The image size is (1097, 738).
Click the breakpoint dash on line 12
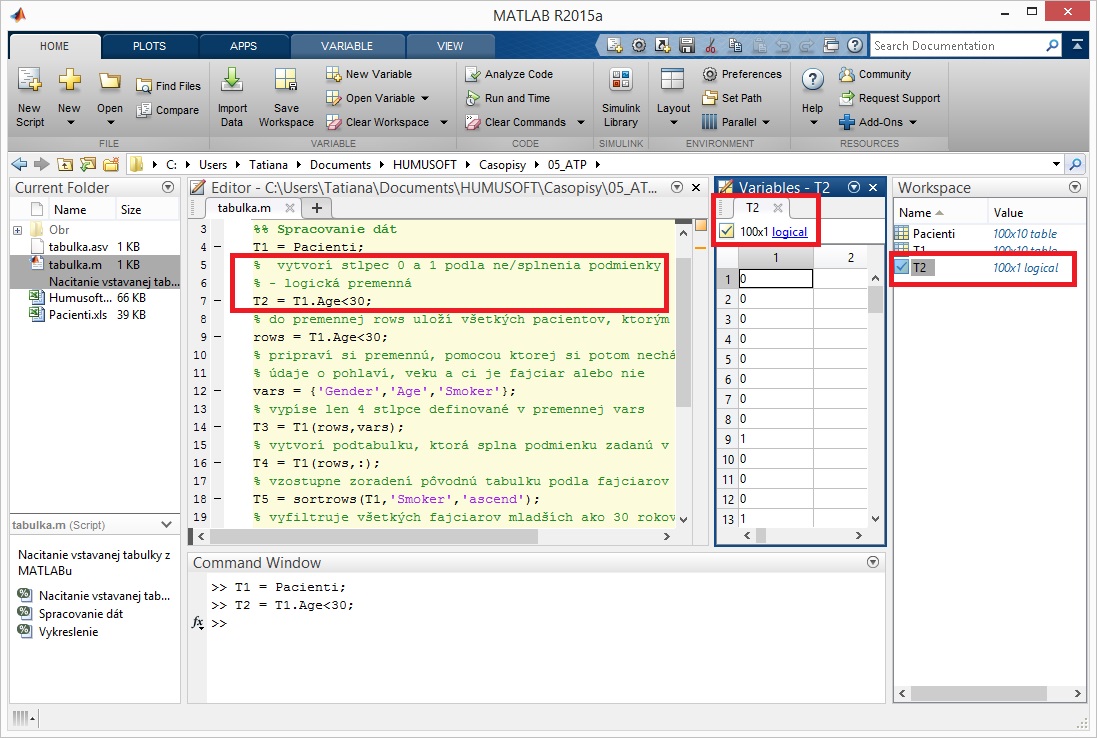(x=218, y=391)
